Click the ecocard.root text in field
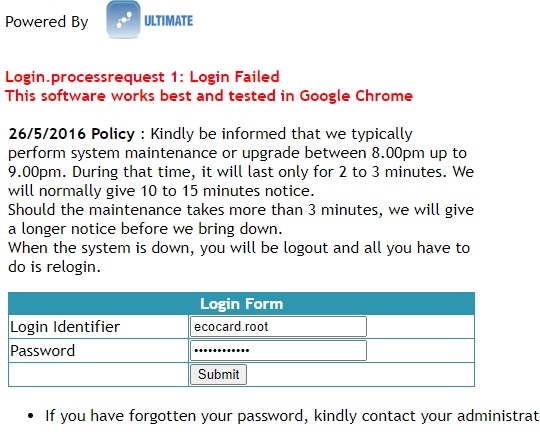The height and width of the screenshot is (446, 540). (x=231, y=326)
